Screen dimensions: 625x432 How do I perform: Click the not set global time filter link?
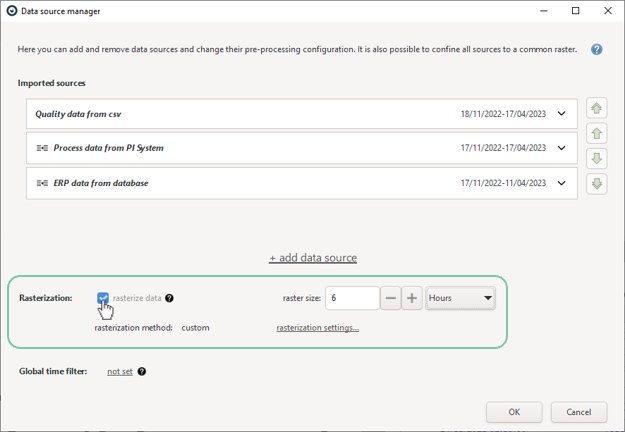point(120,371)
